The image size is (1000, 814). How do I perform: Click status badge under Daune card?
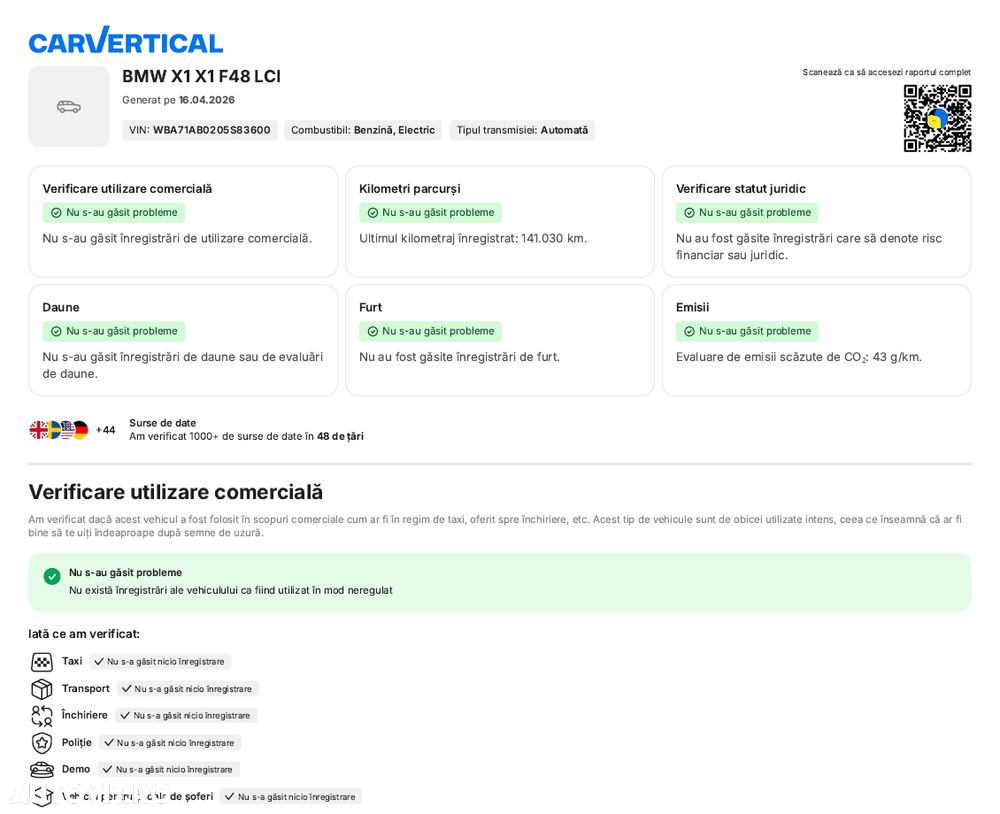(x=114, y=331)
